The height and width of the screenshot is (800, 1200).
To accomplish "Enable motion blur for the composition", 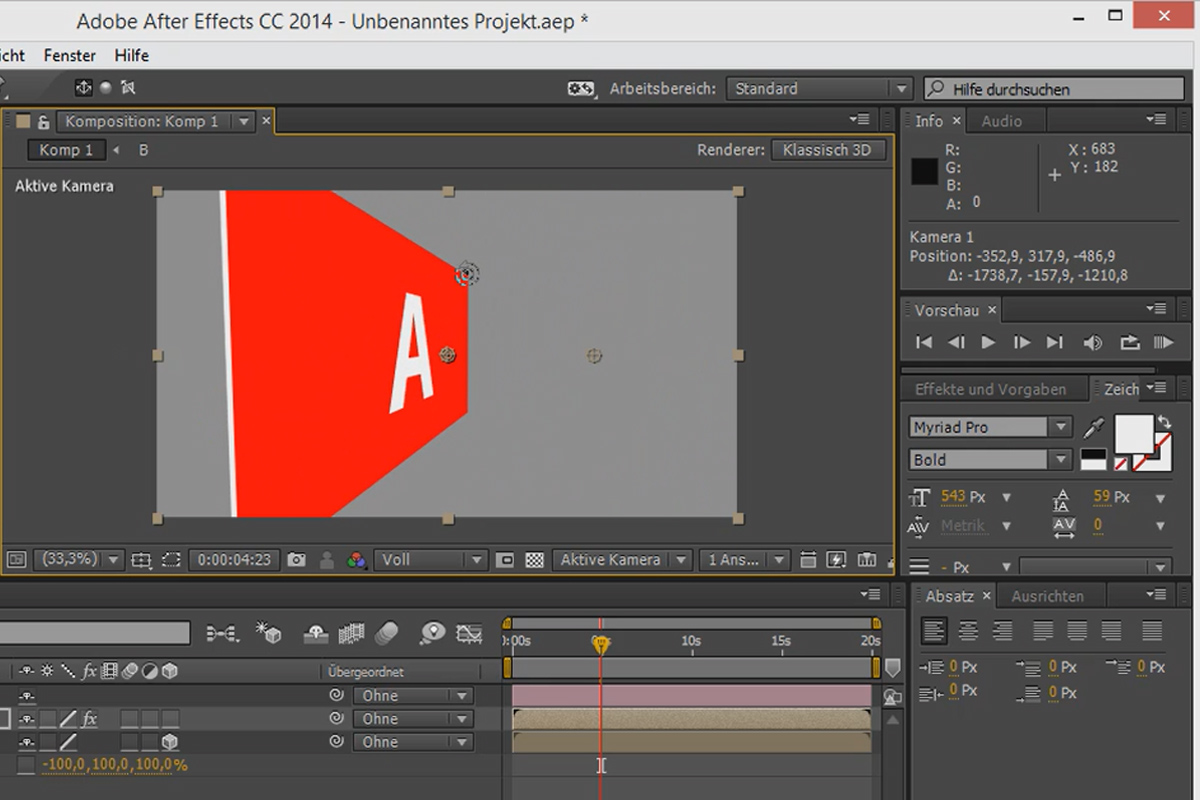I will (387, 633).
